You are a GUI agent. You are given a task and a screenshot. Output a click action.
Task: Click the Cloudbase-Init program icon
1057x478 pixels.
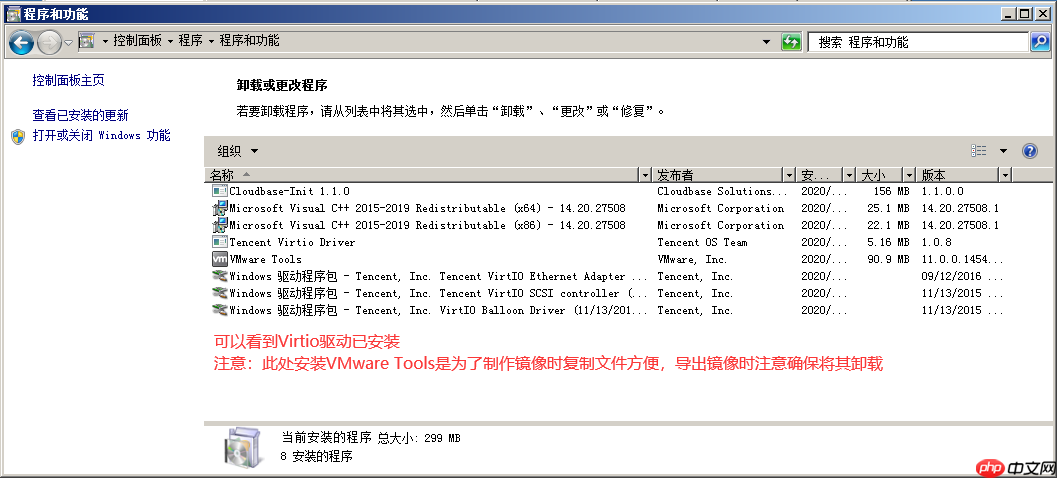(220, 191)
